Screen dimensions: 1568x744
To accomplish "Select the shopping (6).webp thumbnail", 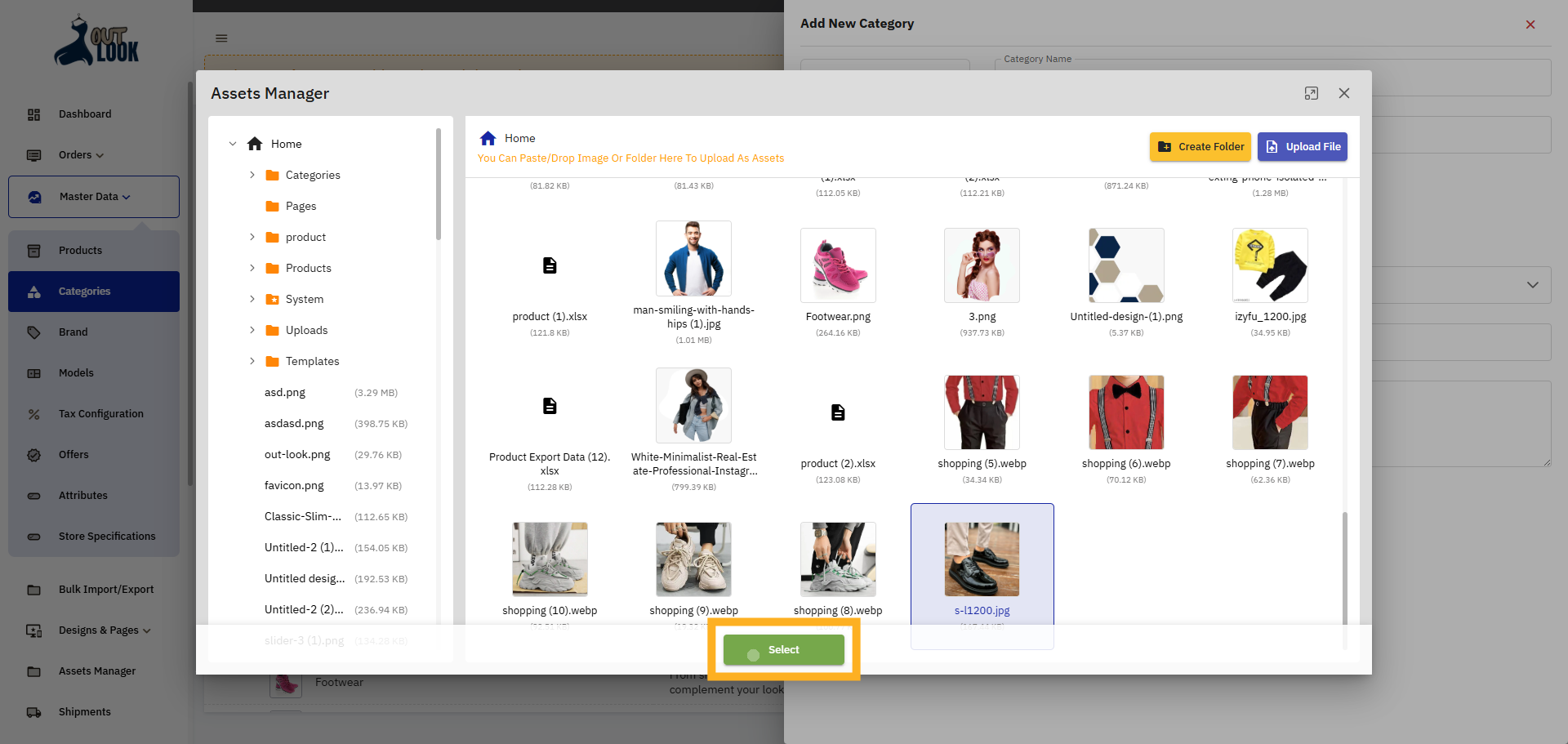I will (1126, 412).
